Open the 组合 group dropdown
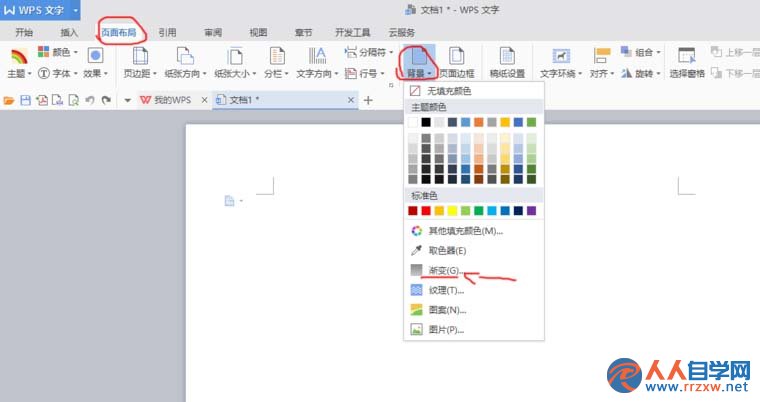 (641, 52)
